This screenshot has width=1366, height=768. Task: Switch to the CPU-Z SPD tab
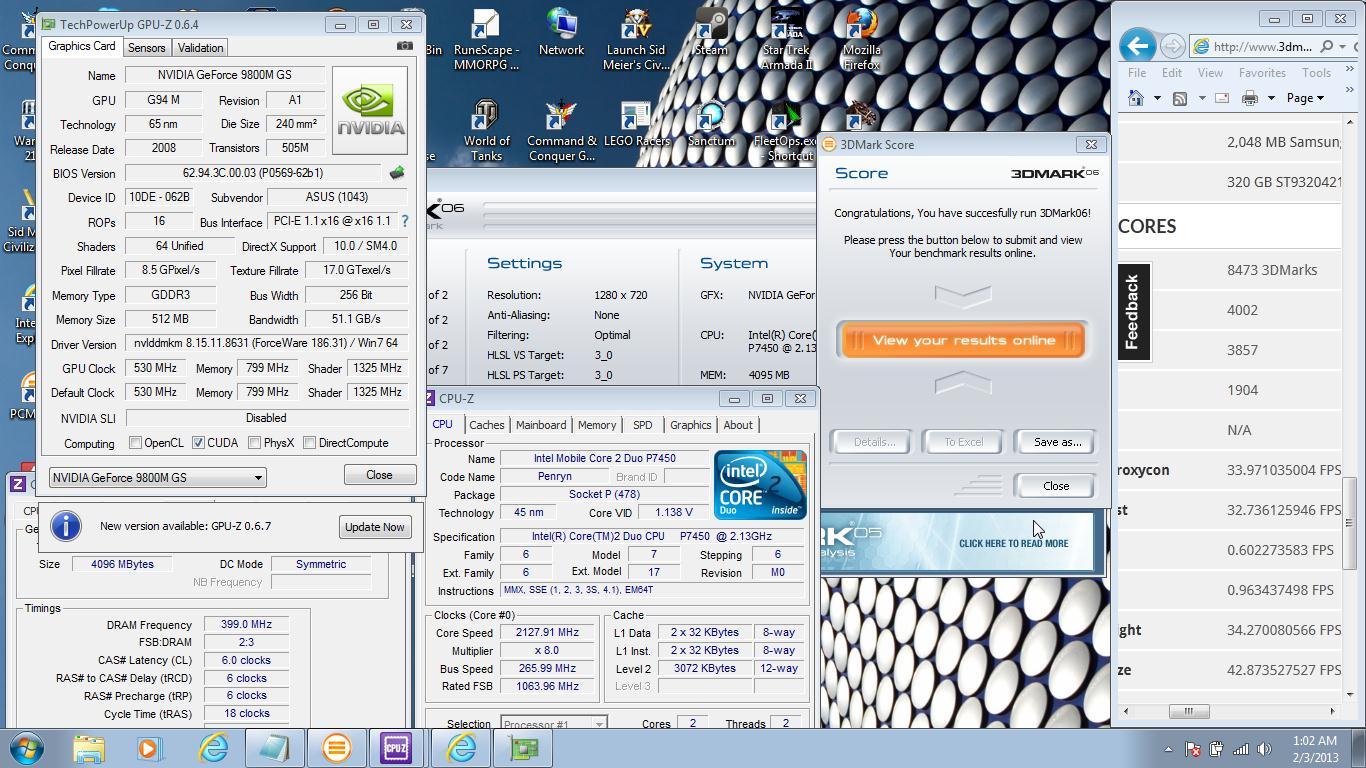(x=642, y=425)
